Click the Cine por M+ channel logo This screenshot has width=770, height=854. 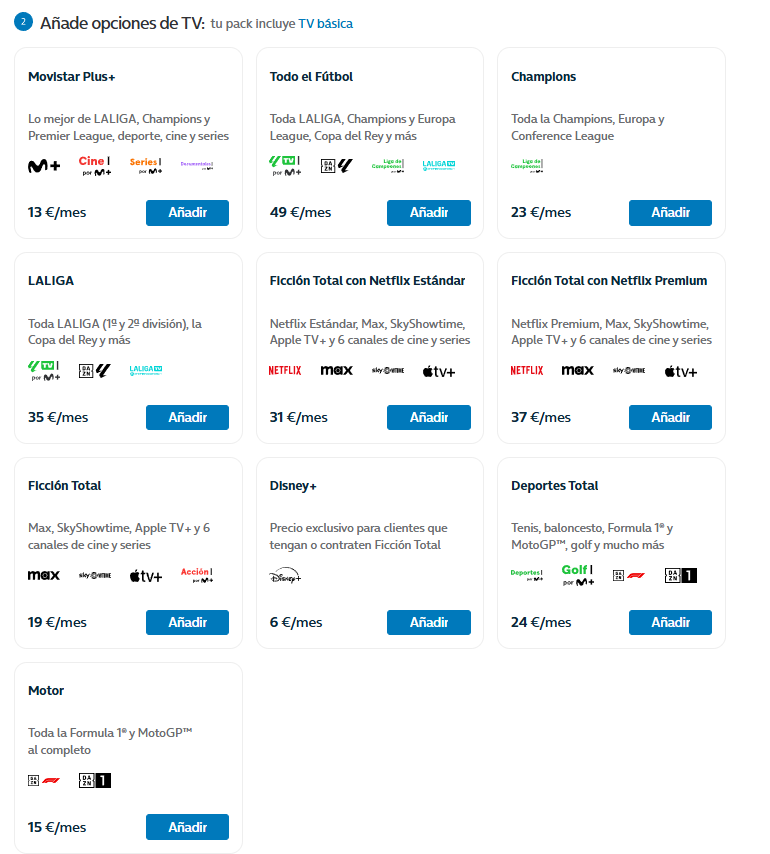(95, 166)
